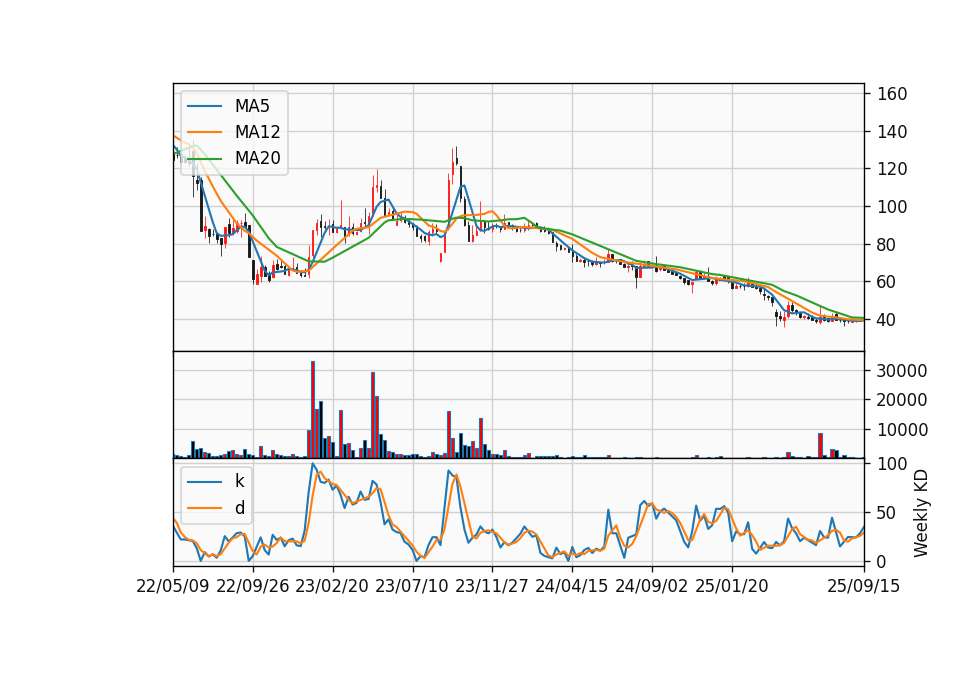This screenshot has width=960, height=690.
Task: Click the MA12 legend label
Action: click(257, 132)
